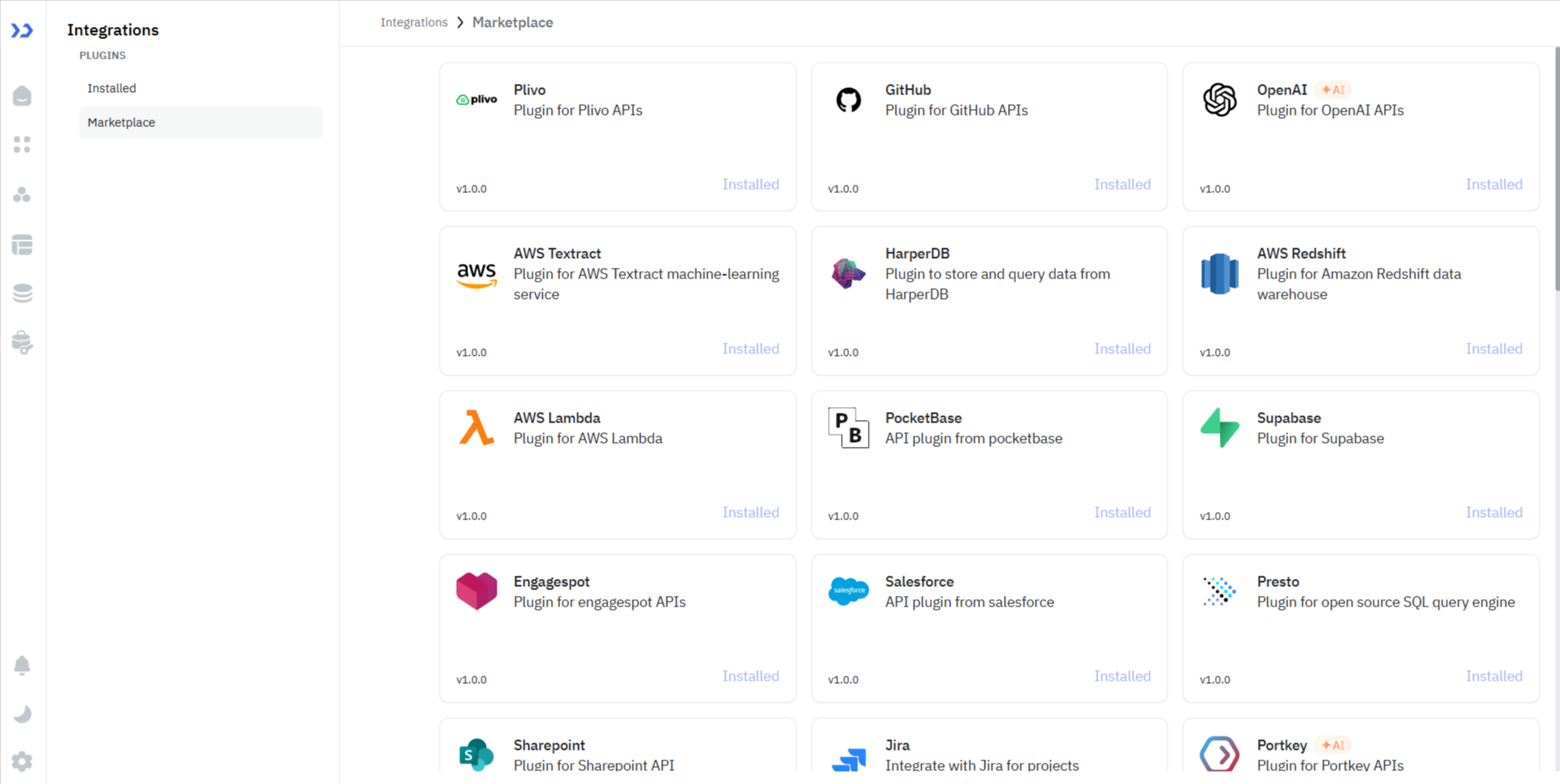Click Installed on the GitHub card
Screen dimensions: 1560x784
click(1122, 184)
